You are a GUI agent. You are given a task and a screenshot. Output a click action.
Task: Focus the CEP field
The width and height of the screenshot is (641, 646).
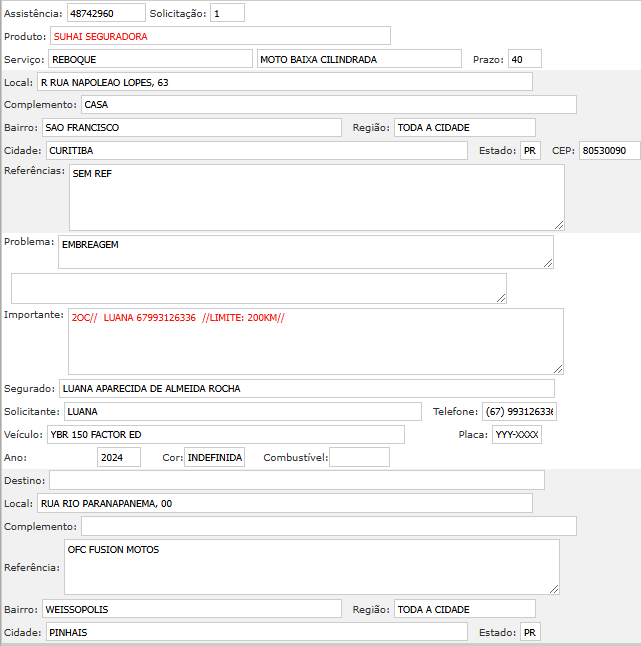tap(609, 150)
